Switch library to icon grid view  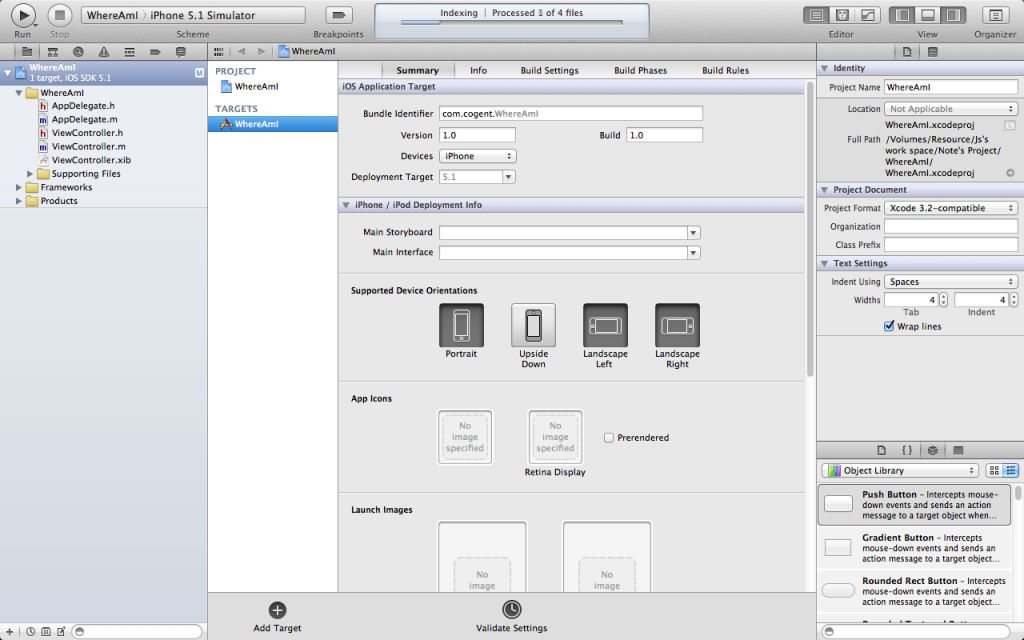pyautogui.click(x=994, y=470)
